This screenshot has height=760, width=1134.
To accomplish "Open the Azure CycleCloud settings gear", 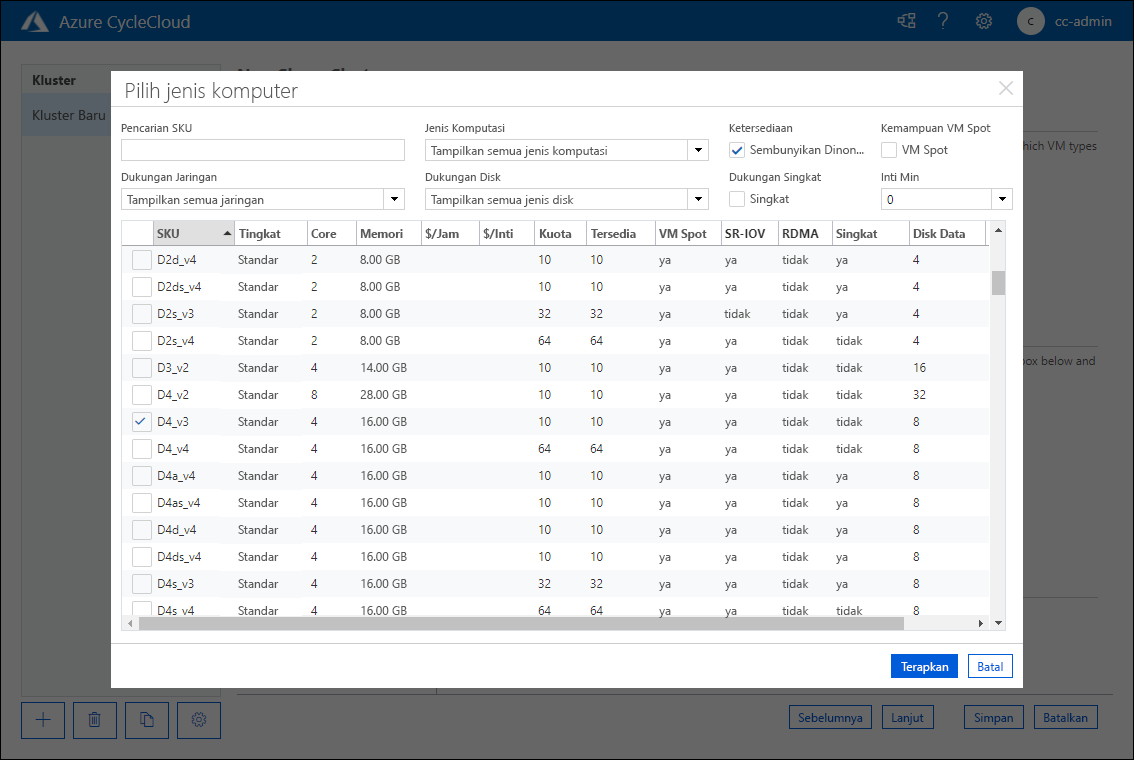I will (x=983, y=20).
